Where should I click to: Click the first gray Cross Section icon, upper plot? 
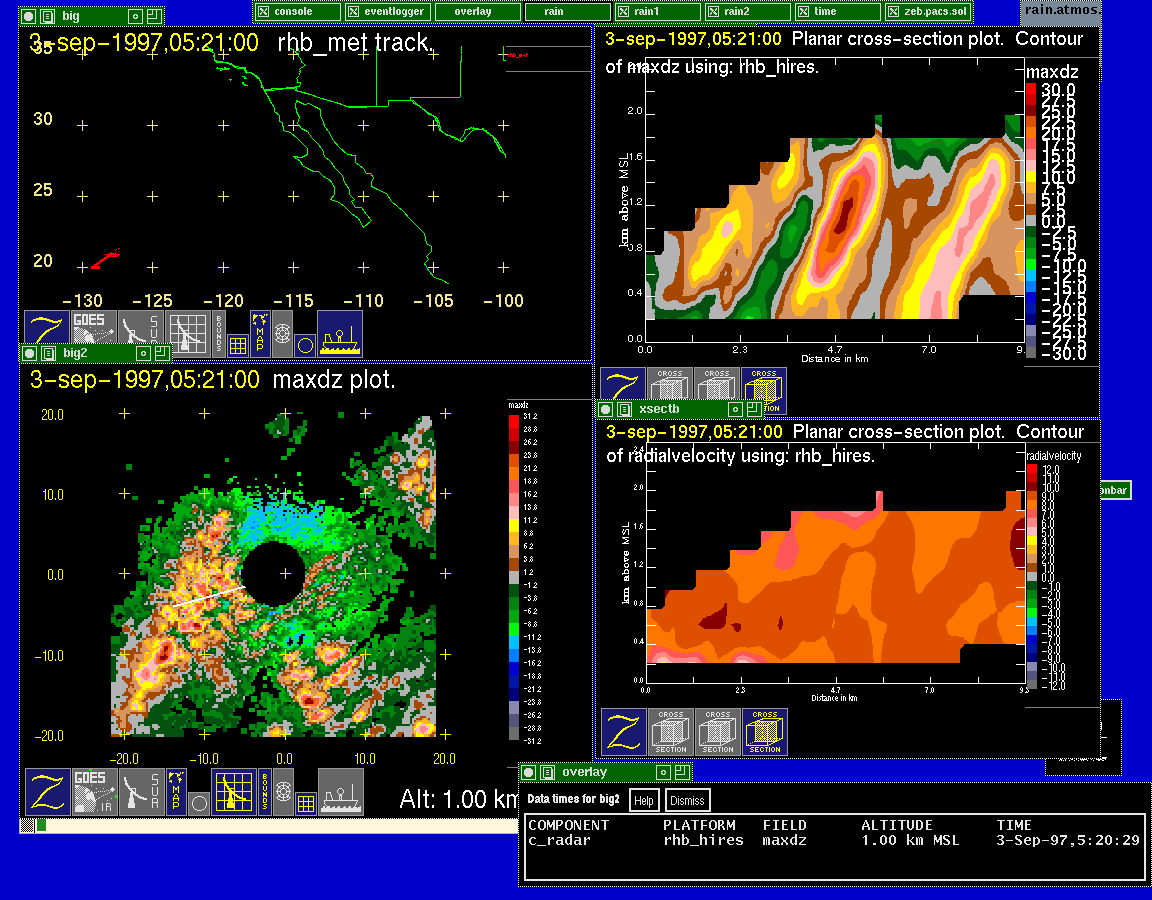coord(671,390)
